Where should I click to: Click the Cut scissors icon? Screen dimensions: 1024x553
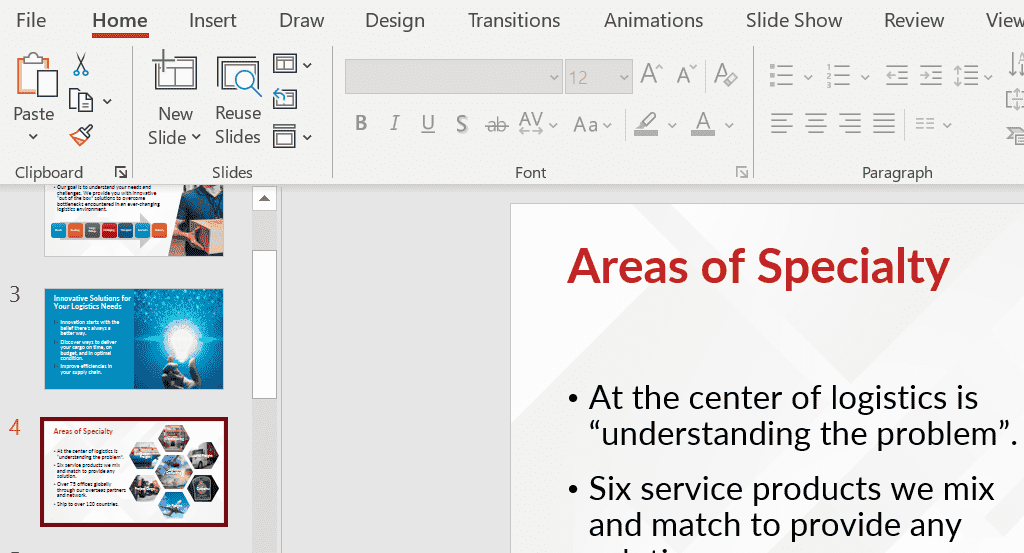click(x=81, y=65)
